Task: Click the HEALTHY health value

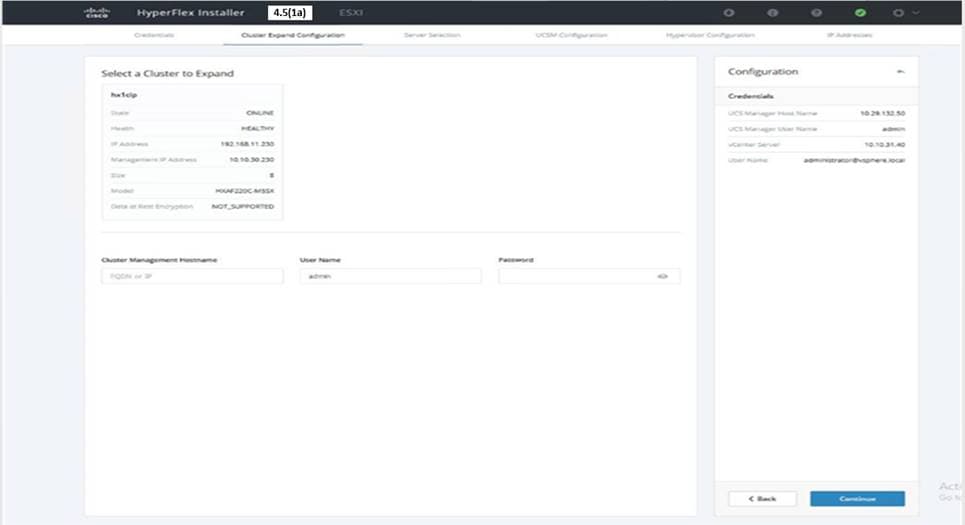Action: click(257, 129)
